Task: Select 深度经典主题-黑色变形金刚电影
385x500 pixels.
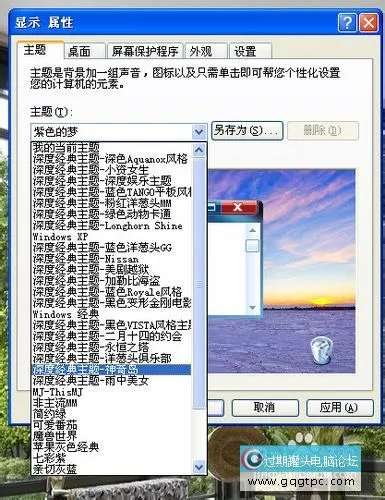Action: point(111,303)
